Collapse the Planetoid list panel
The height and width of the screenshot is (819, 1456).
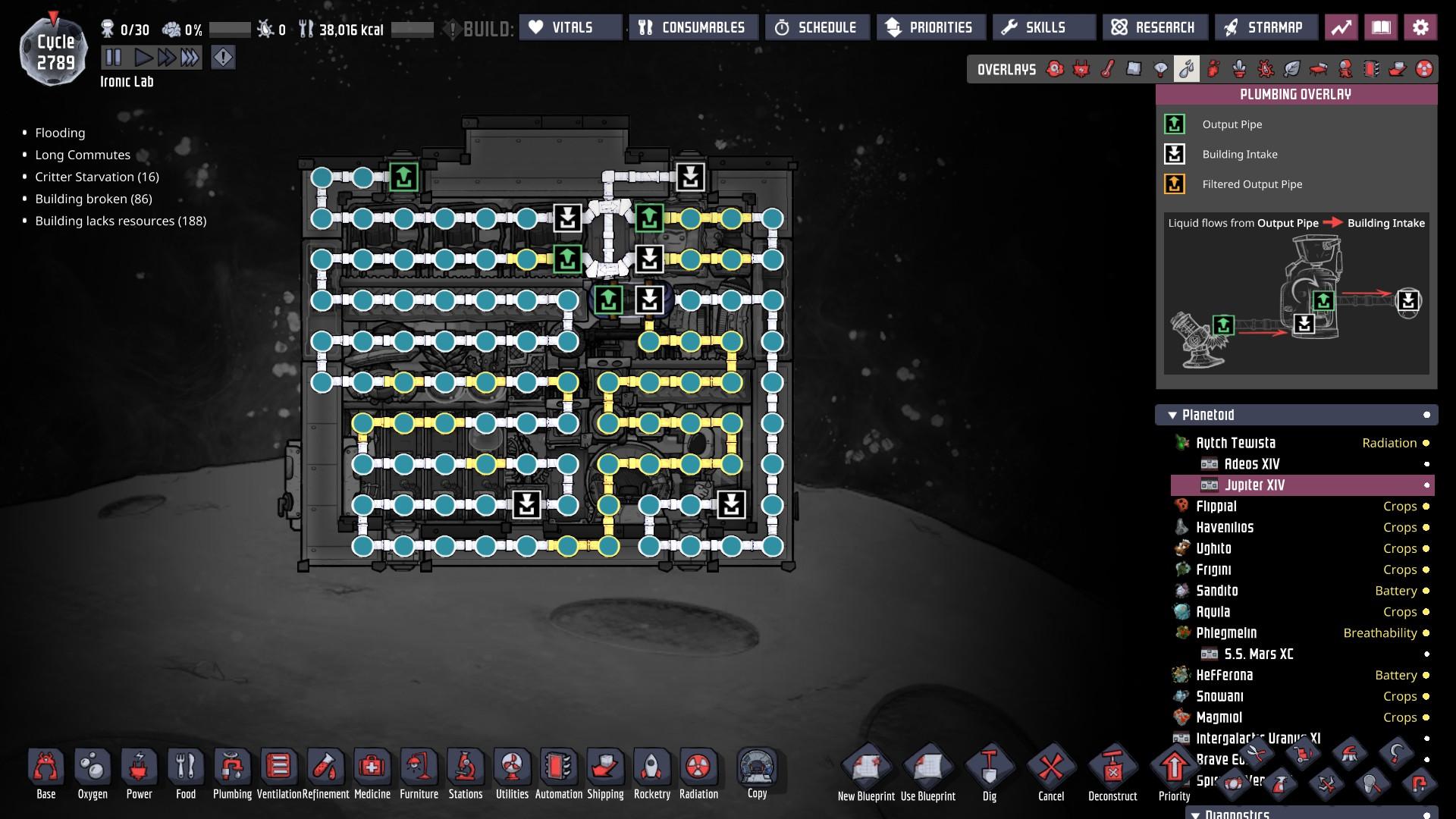[1172, 416]
